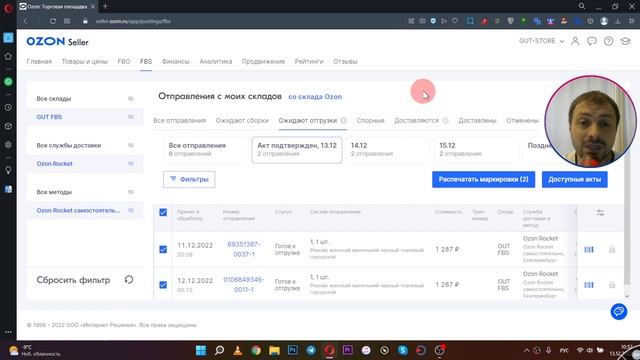Open posting number 0106849346-0011-1 link

point(244,284)
